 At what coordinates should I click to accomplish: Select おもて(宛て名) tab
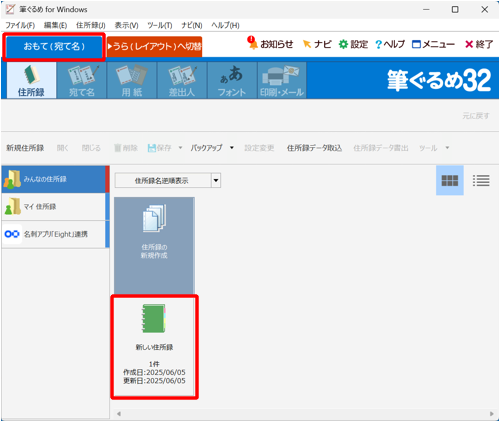tap(54, 47)
